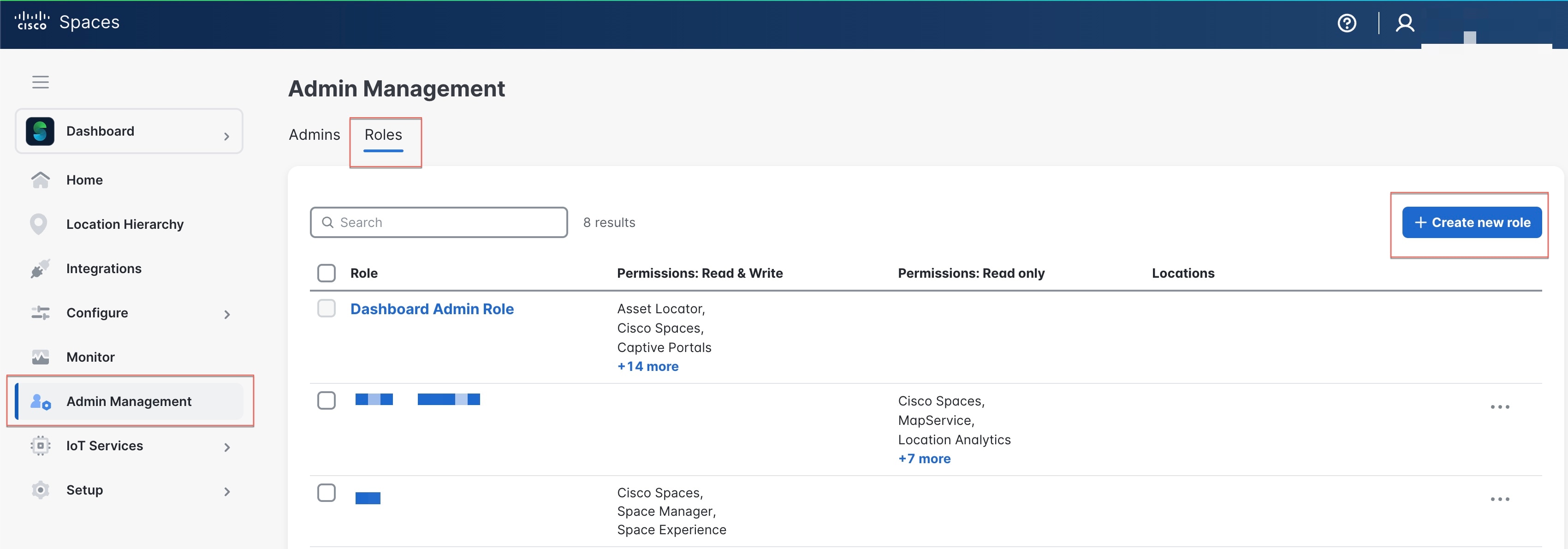Click the Integrations plug icon
The image size is (1568, 549).
point(40,269)
